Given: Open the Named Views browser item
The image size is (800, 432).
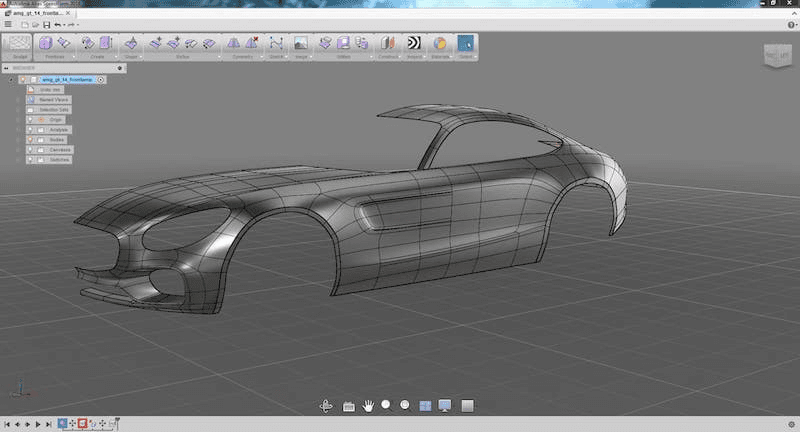Looking at the screenshot, I should tap(52, 100).
